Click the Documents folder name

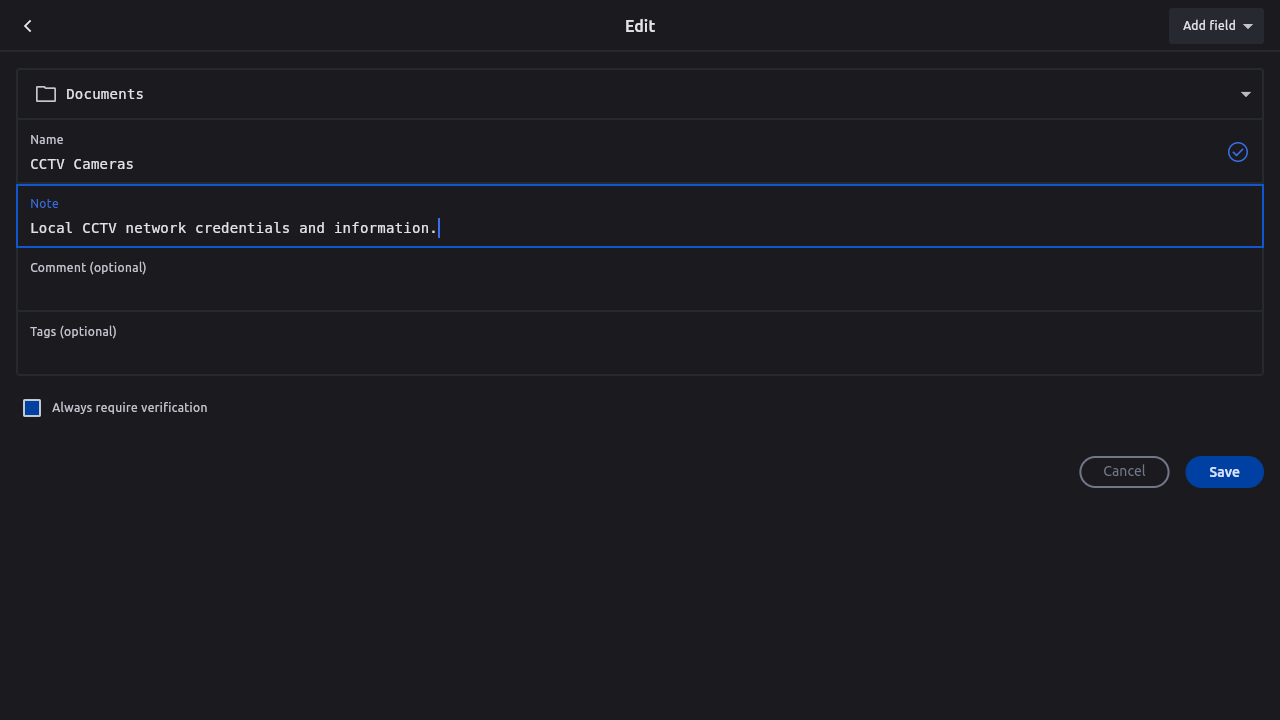coord(105,94)
